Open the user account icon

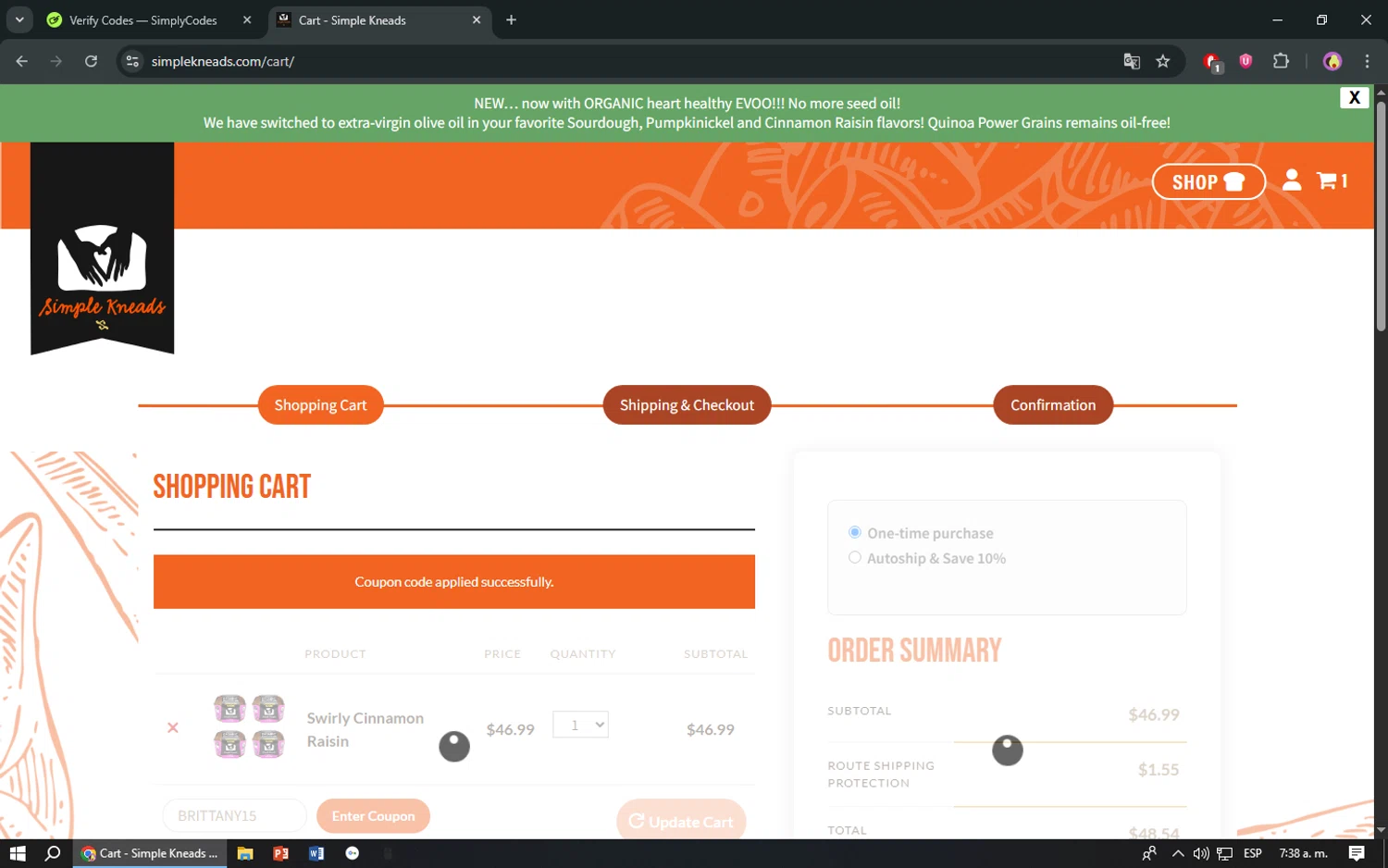tap(1292, 180)
